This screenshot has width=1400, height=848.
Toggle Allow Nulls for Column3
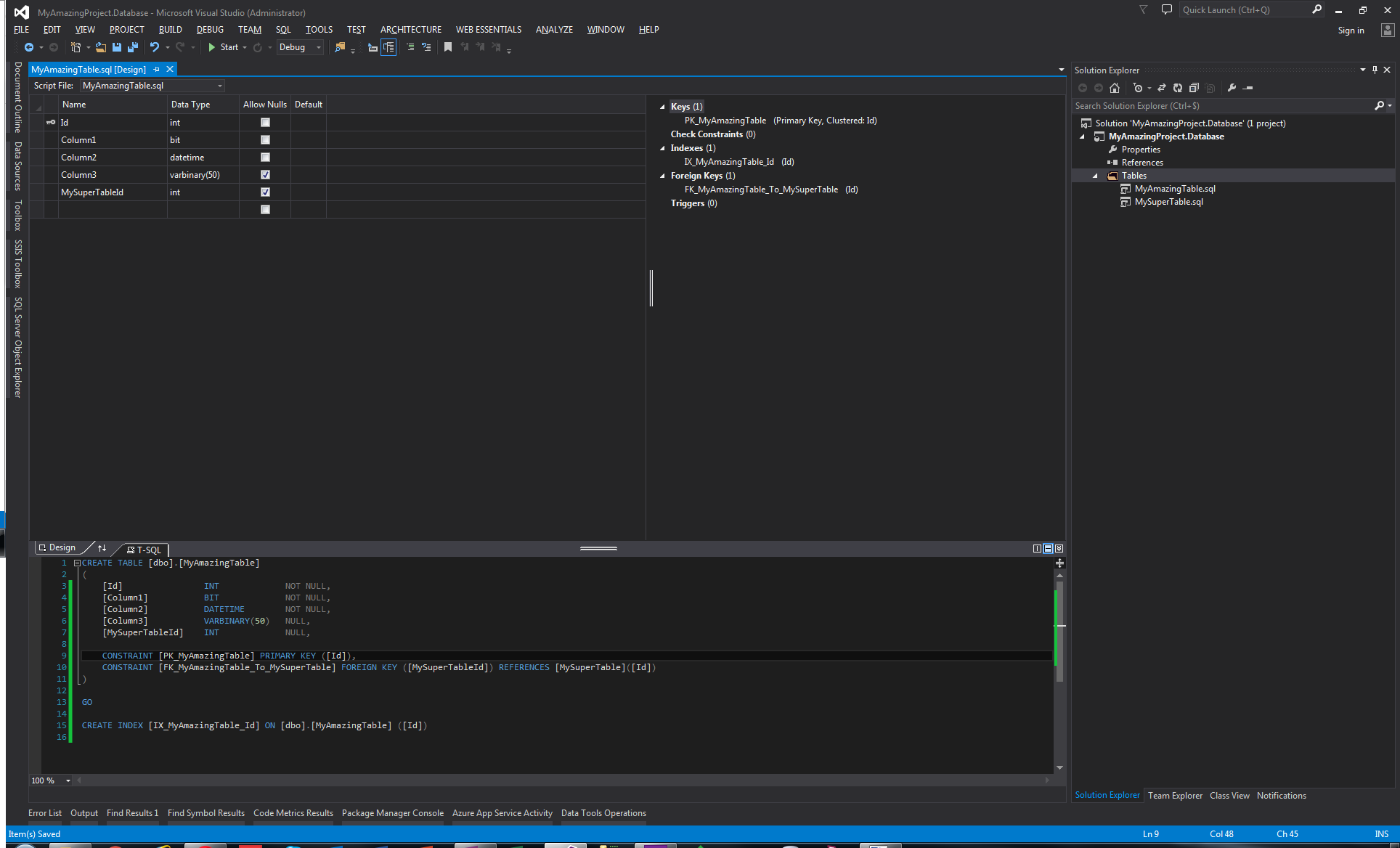264,174
